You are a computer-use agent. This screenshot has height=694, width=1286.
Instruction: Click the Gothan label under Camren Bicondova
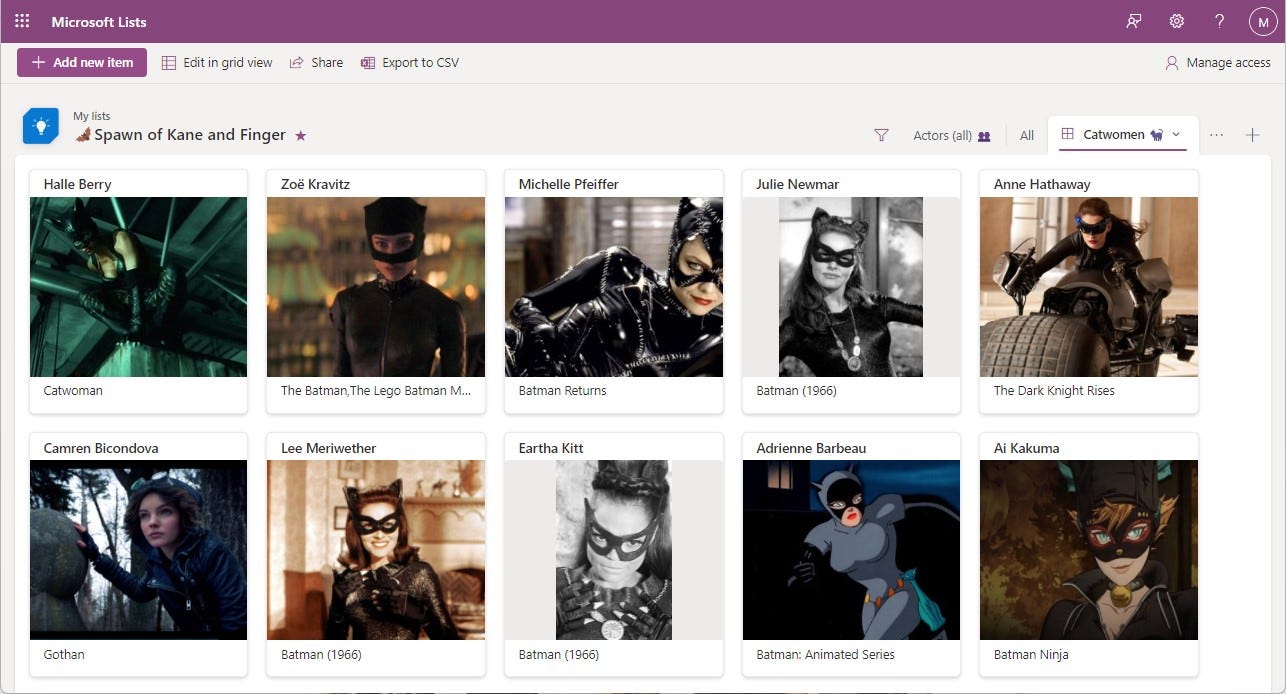tap(64, 655)
